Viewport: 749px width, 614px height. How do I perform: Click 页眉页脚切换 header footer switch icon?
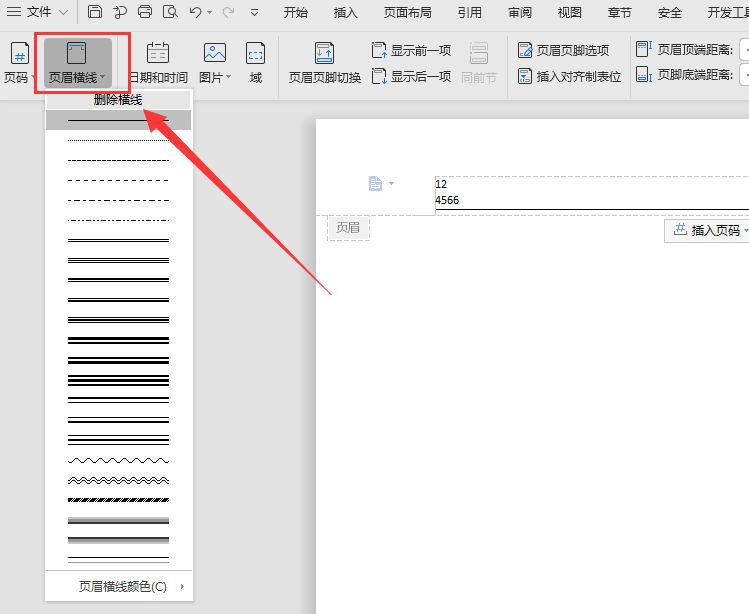click(325, 62)
